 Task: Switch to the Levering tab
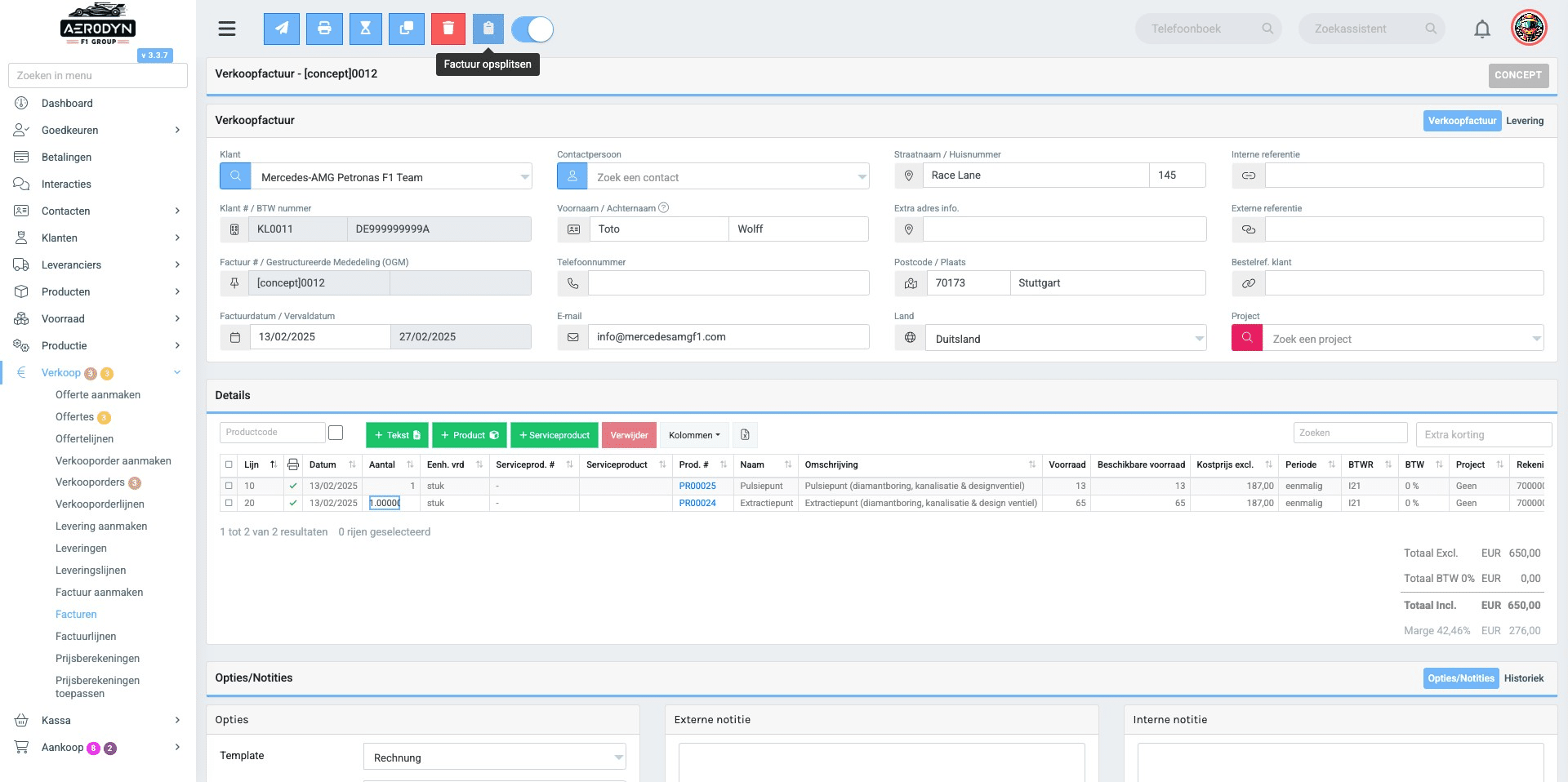(x=1525, y=121)
